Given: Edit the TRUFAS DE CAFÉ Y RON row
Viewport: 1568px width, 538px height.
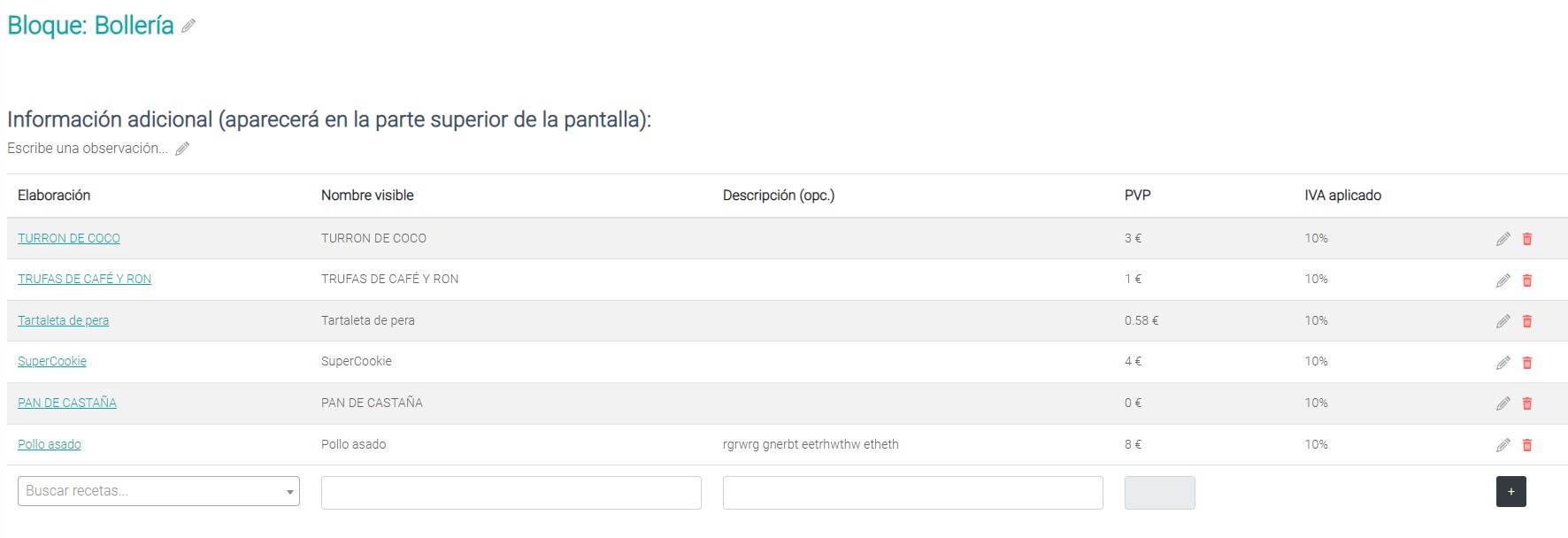Looking at the screenshot, I should [x=1503, y=281].
